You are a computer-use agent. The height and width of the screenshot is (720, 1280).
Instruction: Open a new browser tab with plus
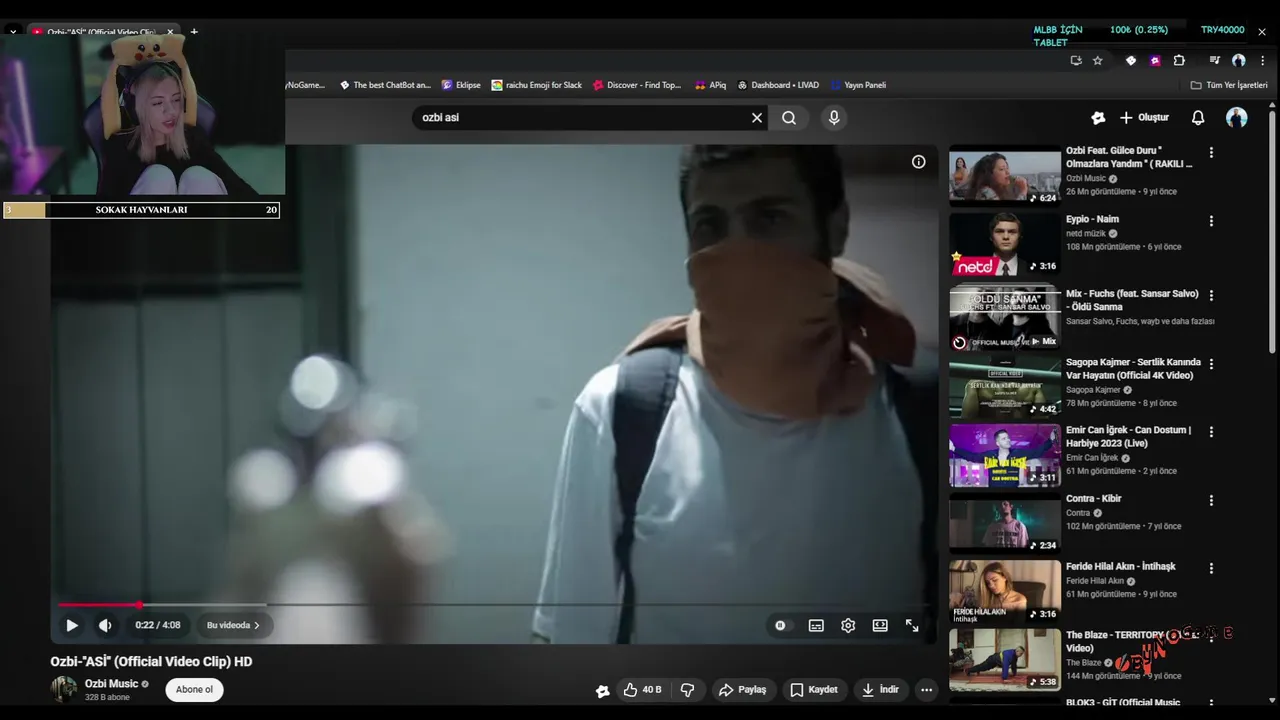tap(194, 32)
